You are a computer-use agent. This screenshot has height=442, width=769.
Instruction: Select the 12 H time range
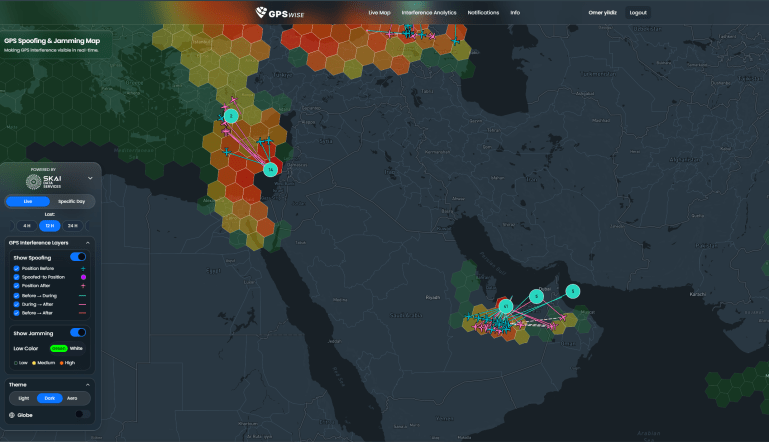(50, 226)
